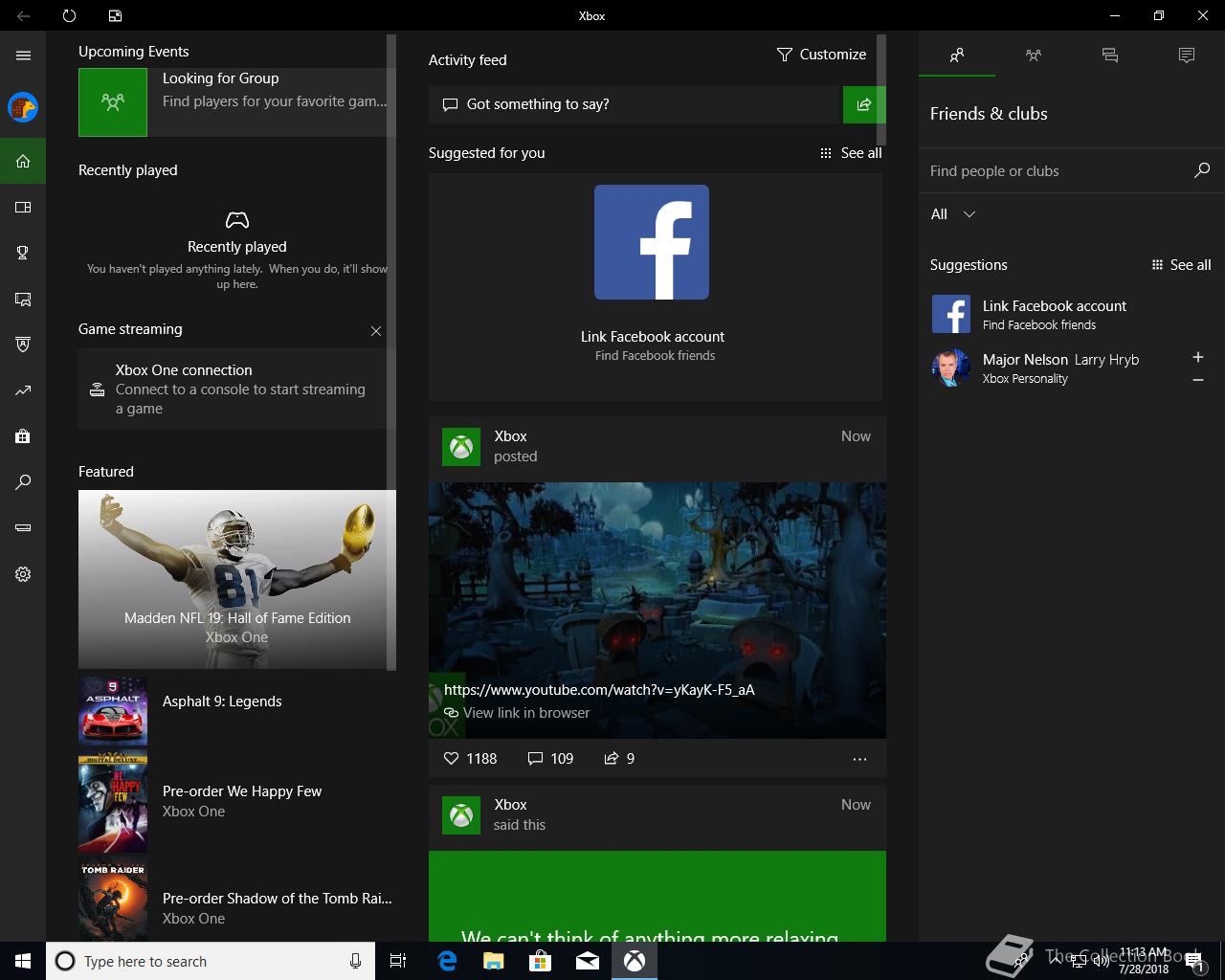This screenshot has width=1225, height=980.
Task: Open the YouTube link in the post
Action: tap(599, 689)
